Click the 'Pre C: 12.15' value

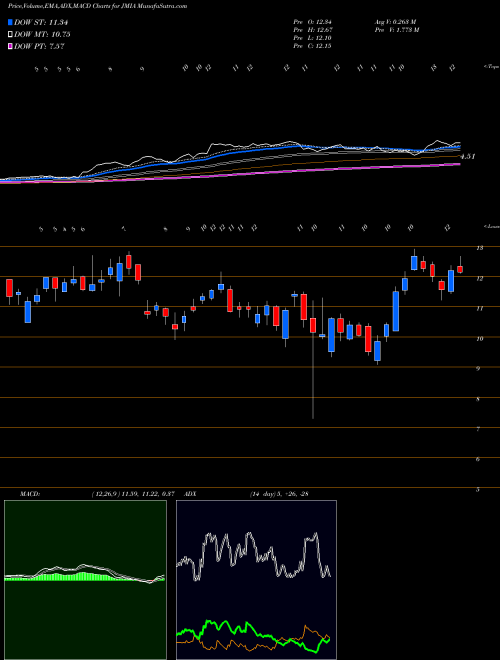coord(313,46)
